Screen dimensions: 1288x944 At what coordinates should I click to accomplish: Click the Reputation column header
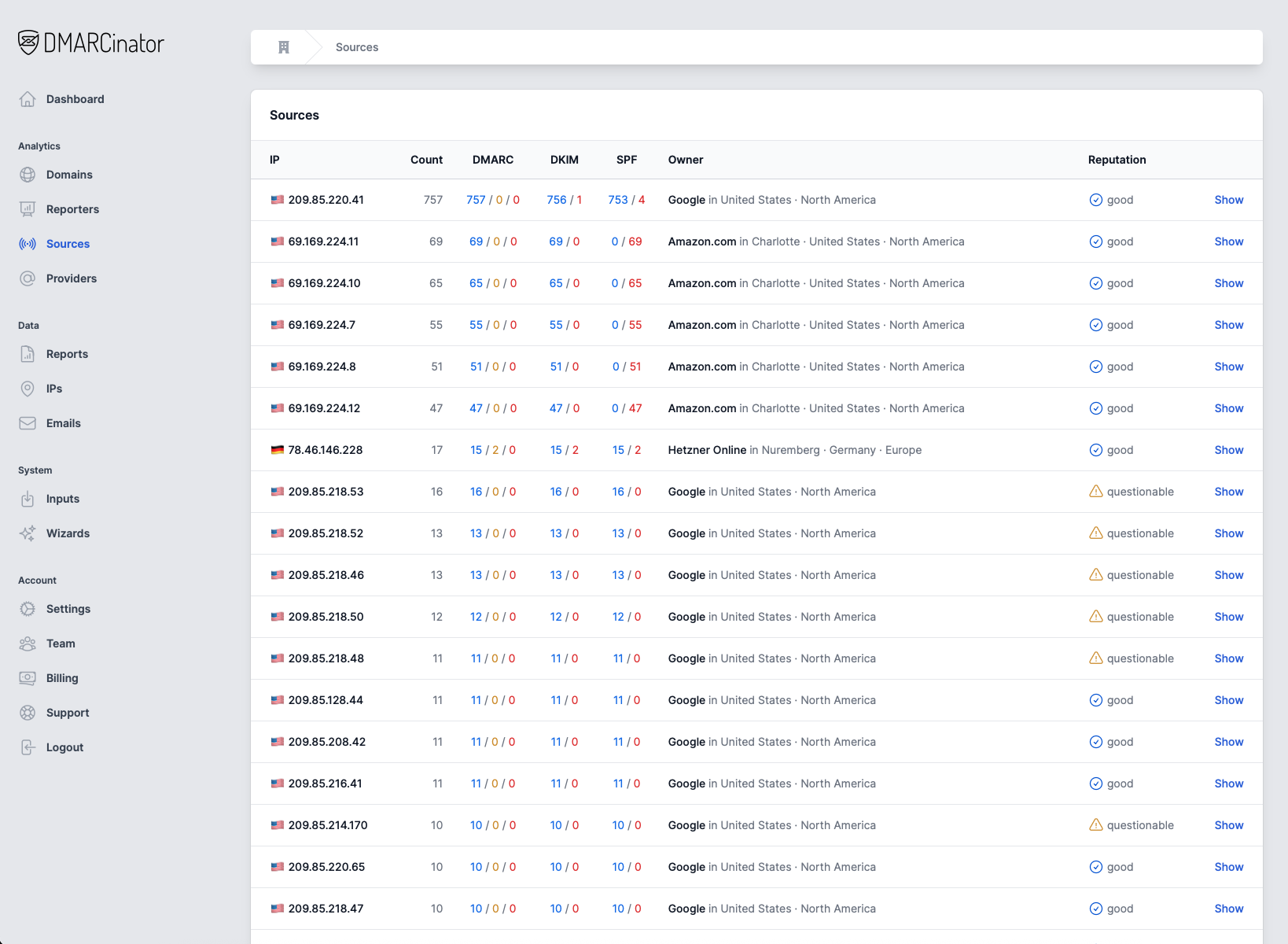pos(1117,160)
